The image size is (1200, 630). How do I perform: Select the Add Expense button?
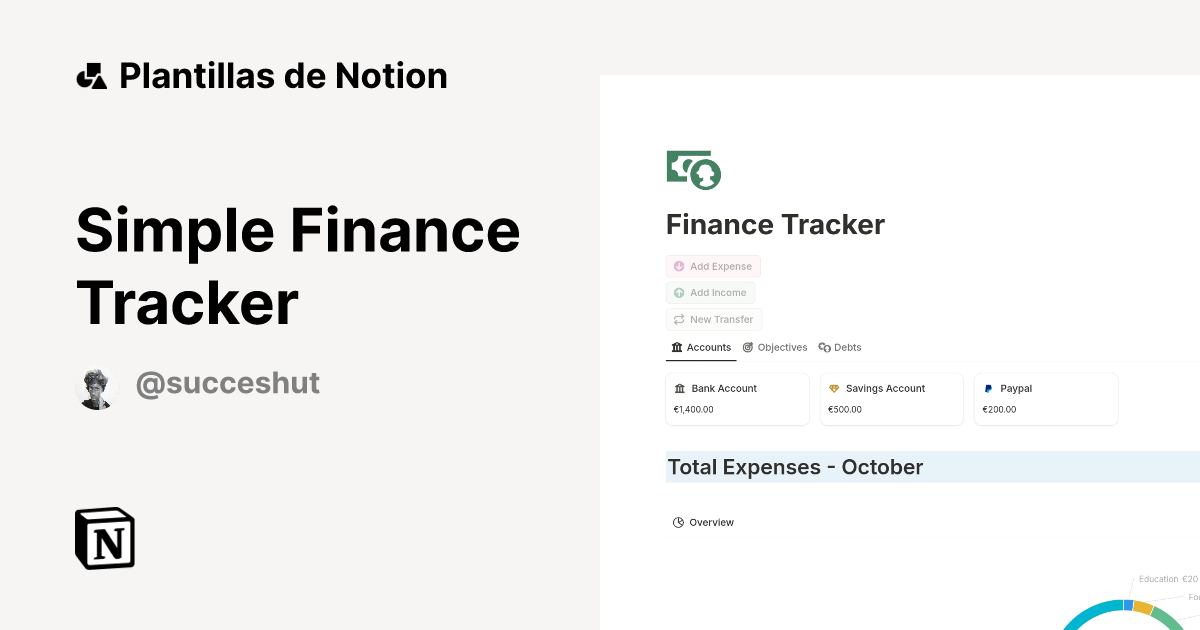pos(713,266)
